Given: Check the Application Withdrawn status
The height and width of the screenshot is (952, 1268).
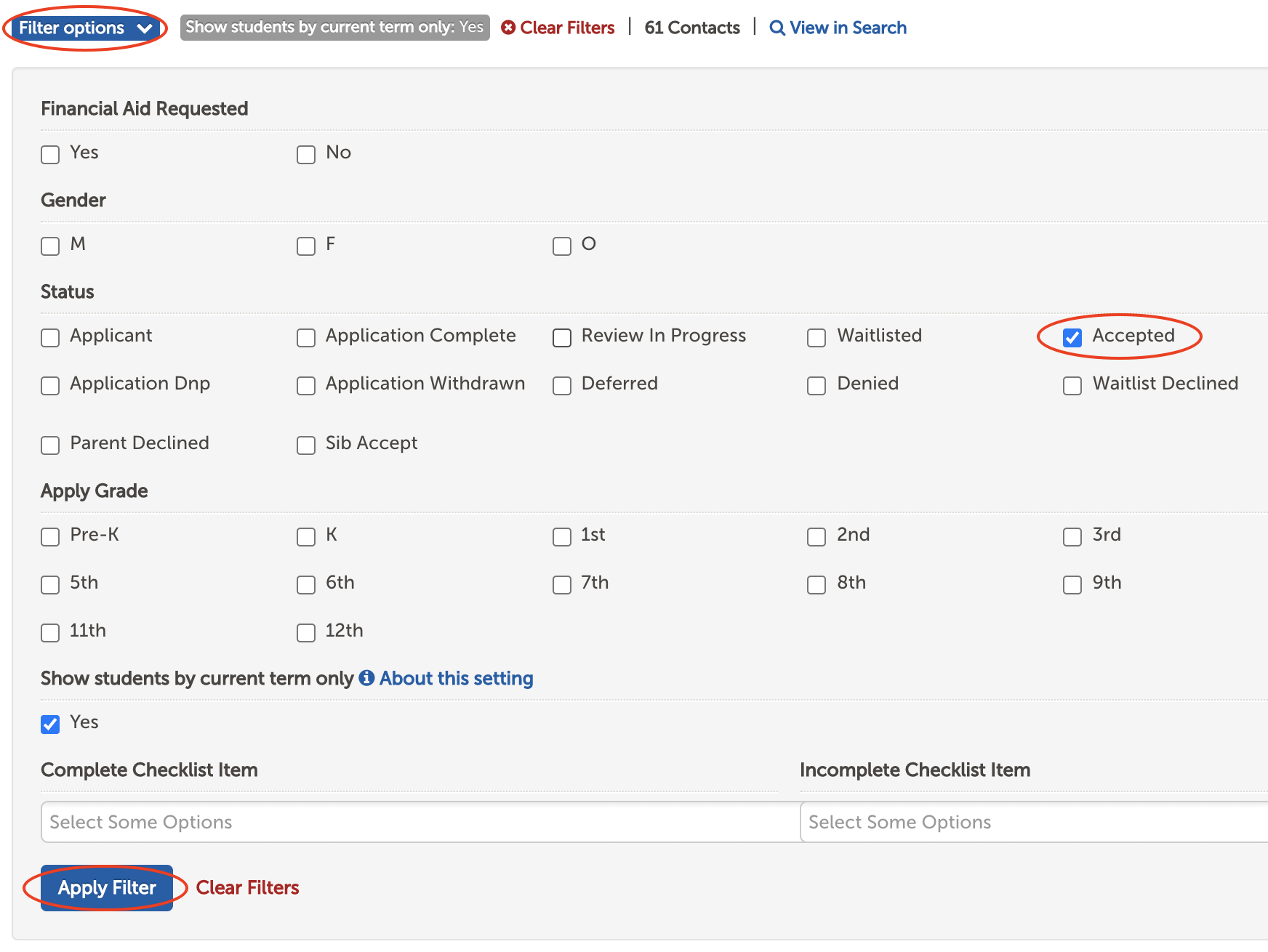Looking at the screenshot, I should pyautogui.click(x=306, y=385).
